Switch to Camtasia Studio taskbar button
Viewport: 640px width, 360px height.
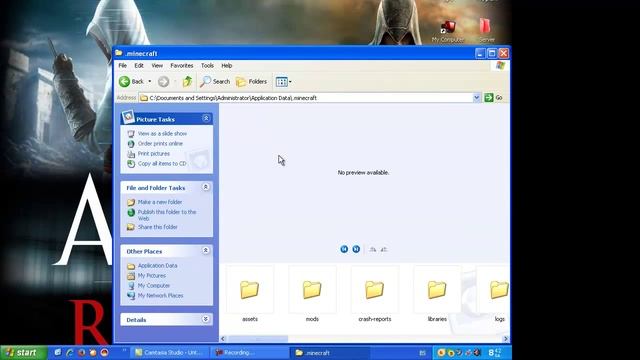pos(169,353)
